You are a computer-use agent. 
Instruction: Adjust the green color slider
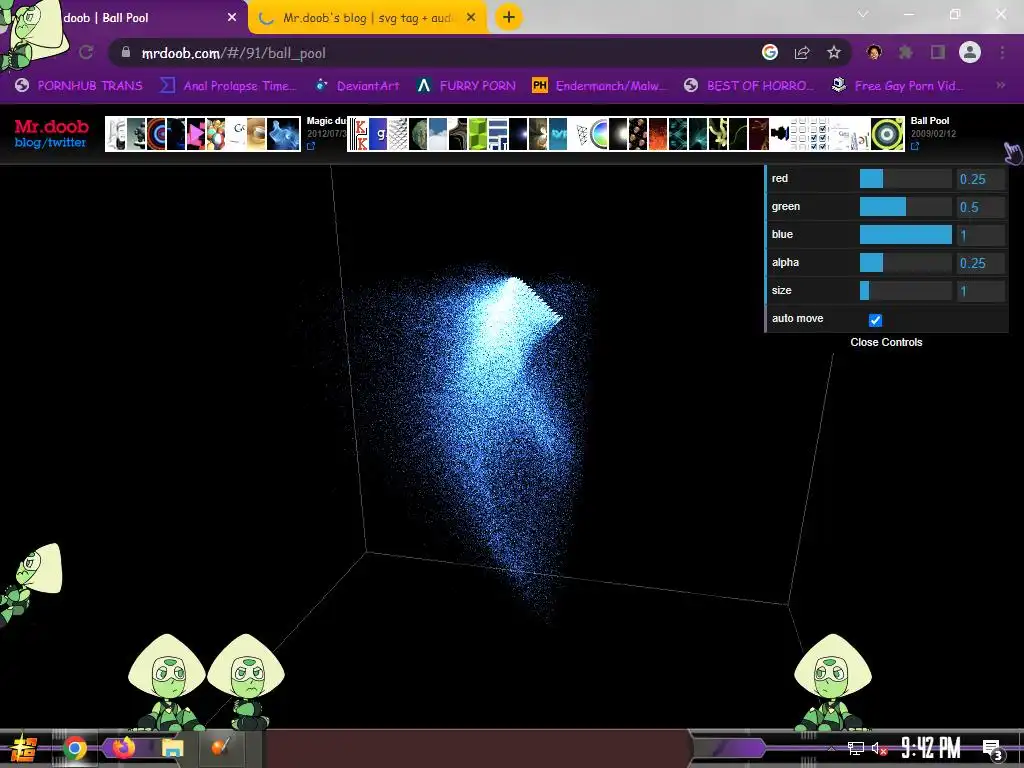[x=905, y=207]
